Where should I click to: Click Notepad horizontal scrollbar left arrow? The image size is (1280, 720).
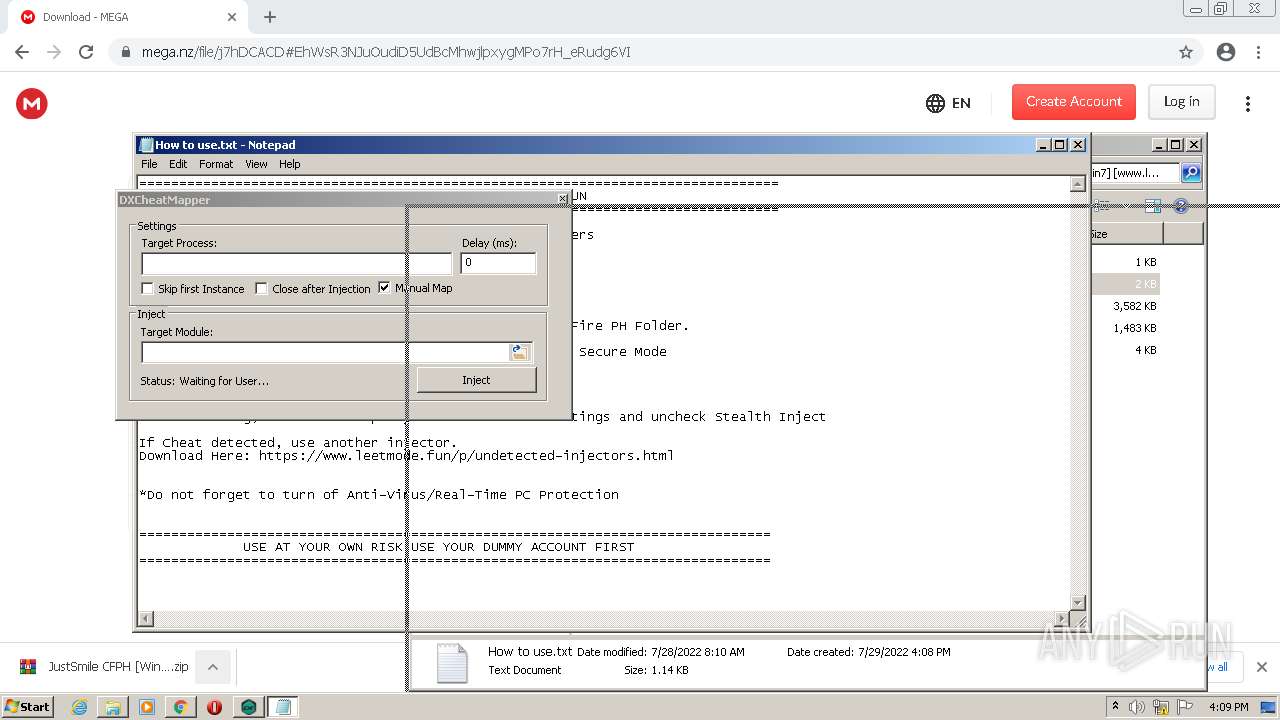146,619
